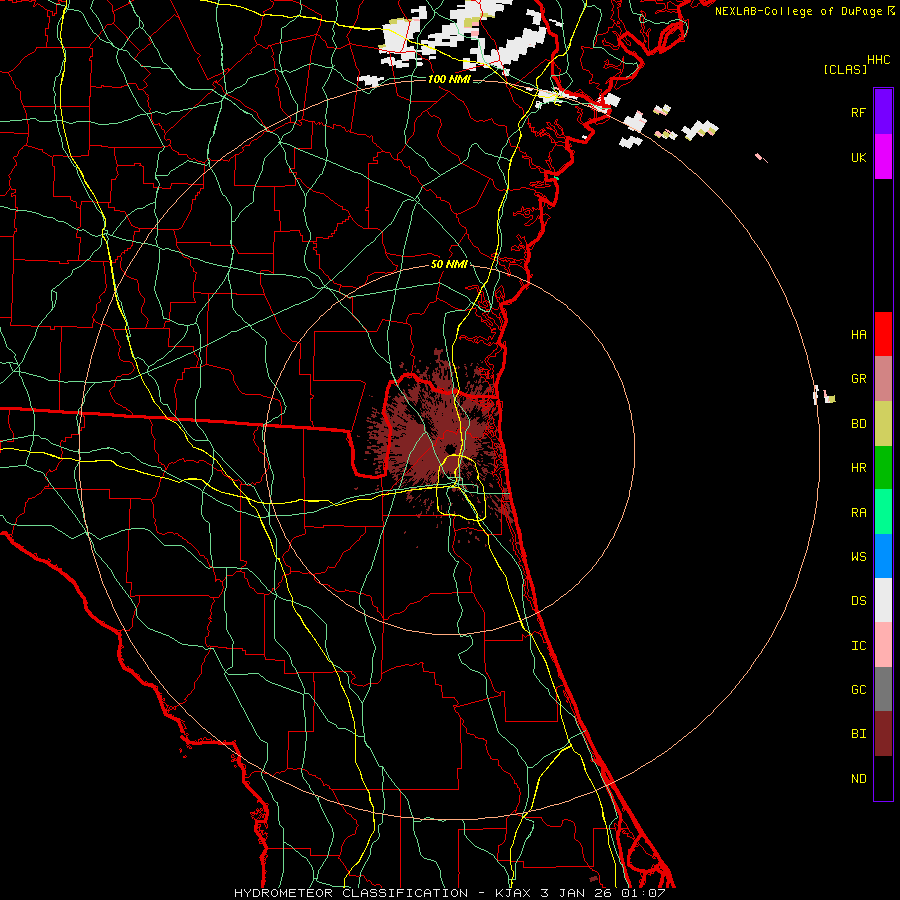Click the GC gray legend swatch
Image resolution: width=900 pixels, height=900 pixels.
click(883, 689)
